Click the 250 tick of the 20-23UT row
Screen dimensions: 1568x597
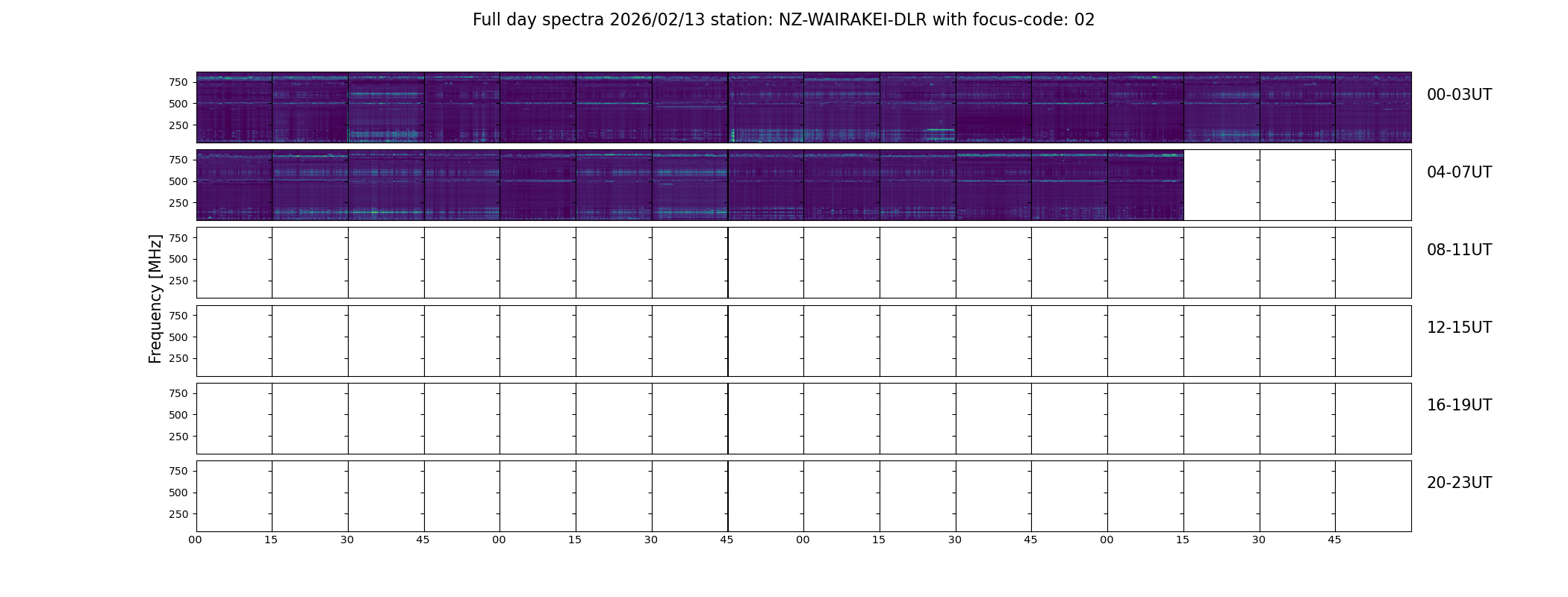coord(178,514)
